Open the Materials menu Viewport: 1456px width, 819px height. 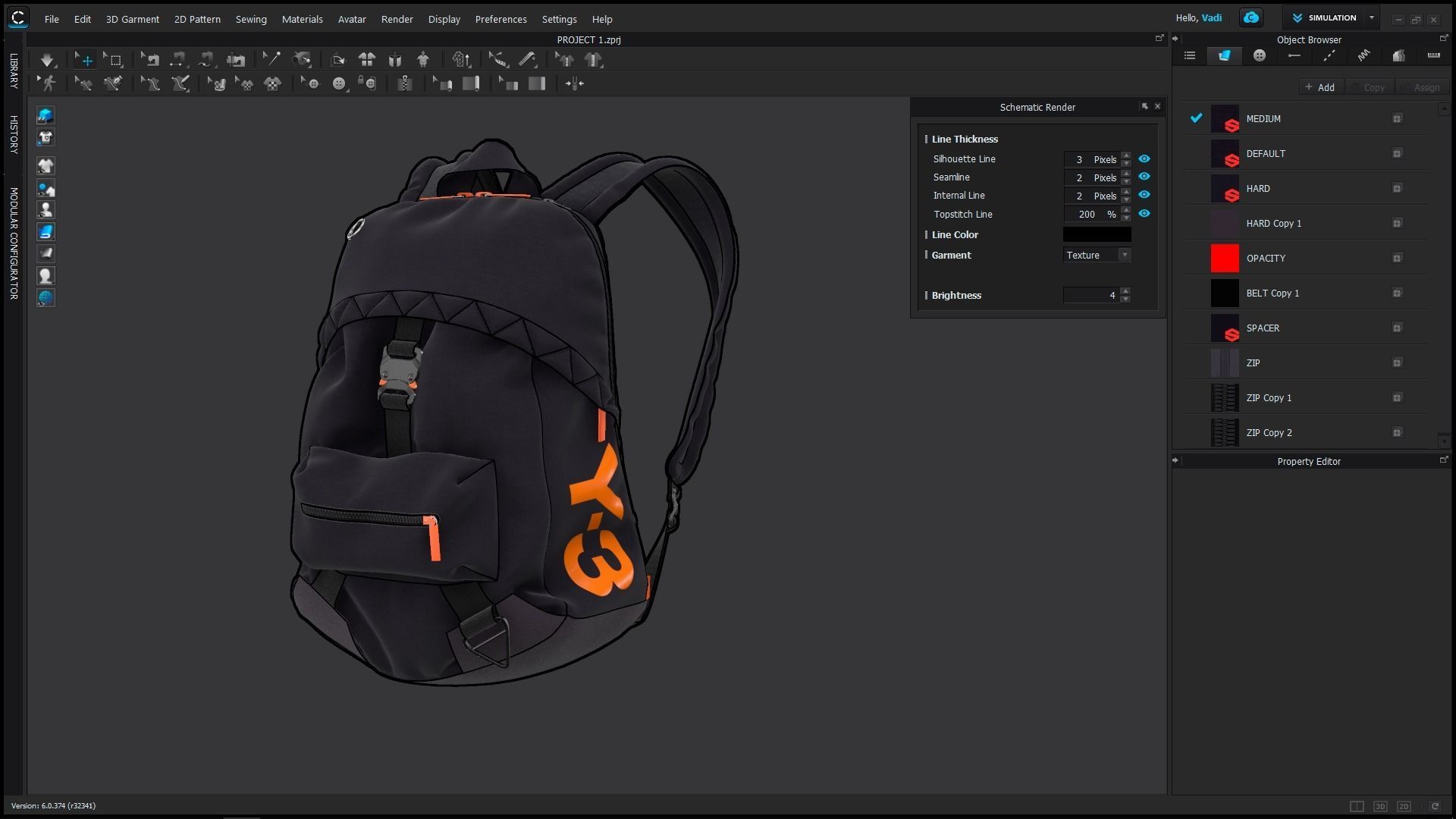[x=303, y=19]
